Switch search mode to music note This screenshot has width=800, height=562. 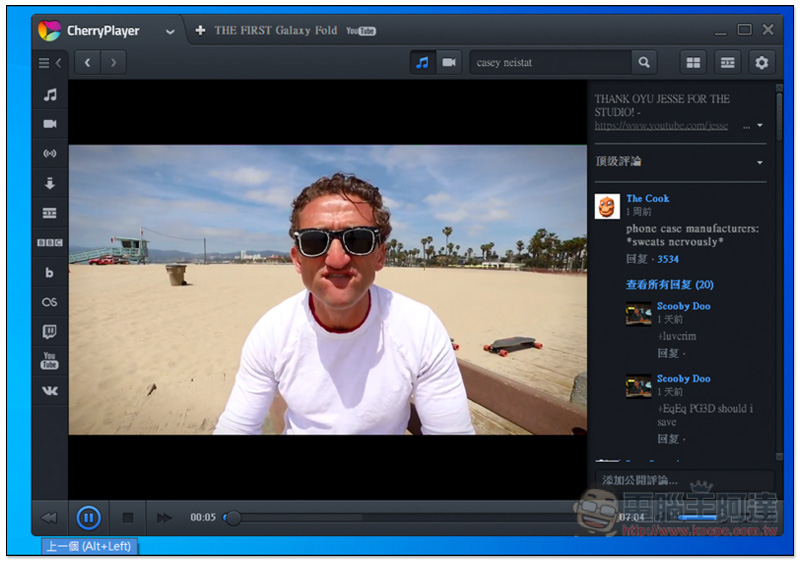pos(422,63)
